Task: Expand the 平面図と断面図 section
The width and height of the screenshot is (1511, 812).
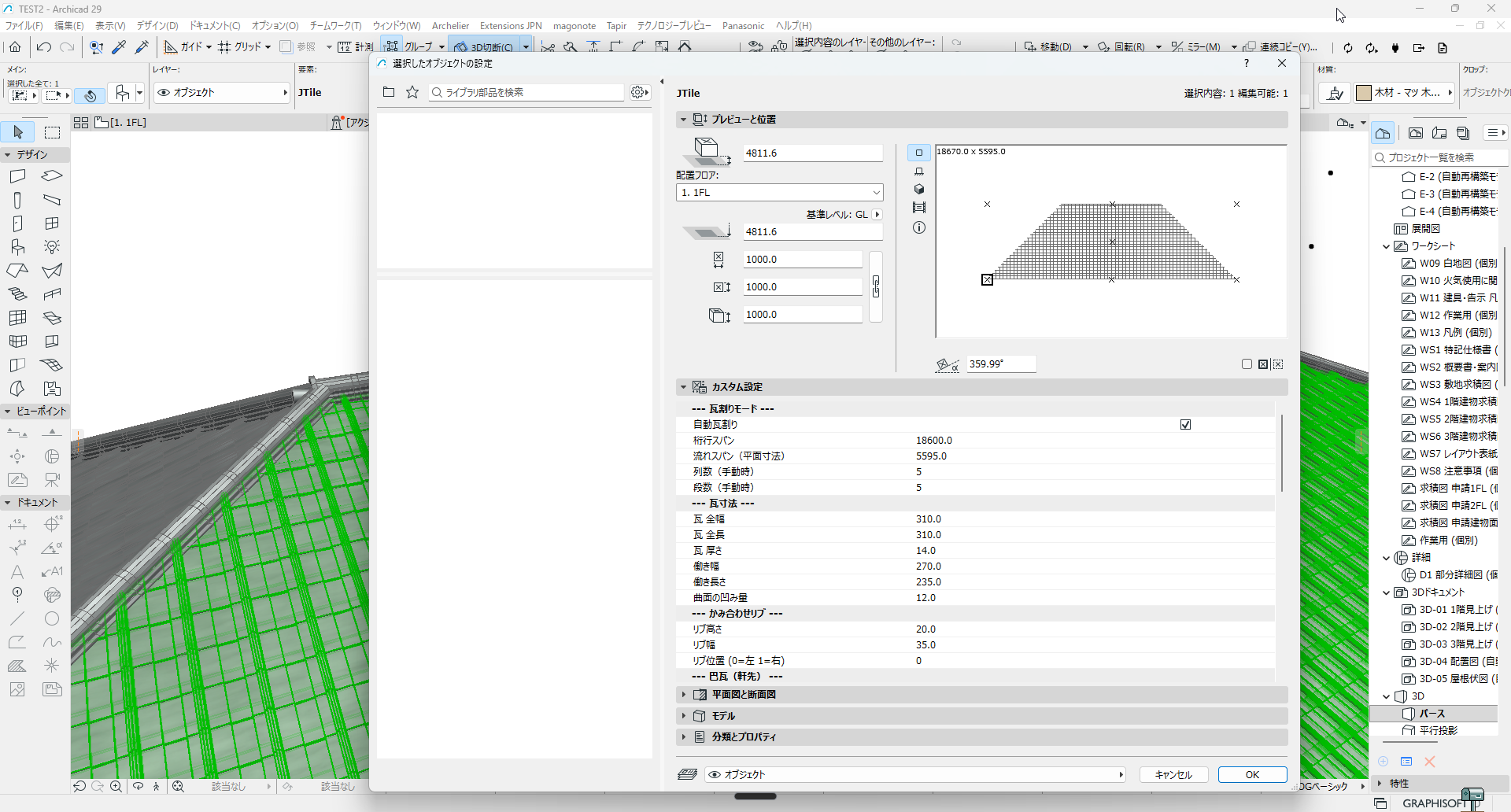Action: 683,695
